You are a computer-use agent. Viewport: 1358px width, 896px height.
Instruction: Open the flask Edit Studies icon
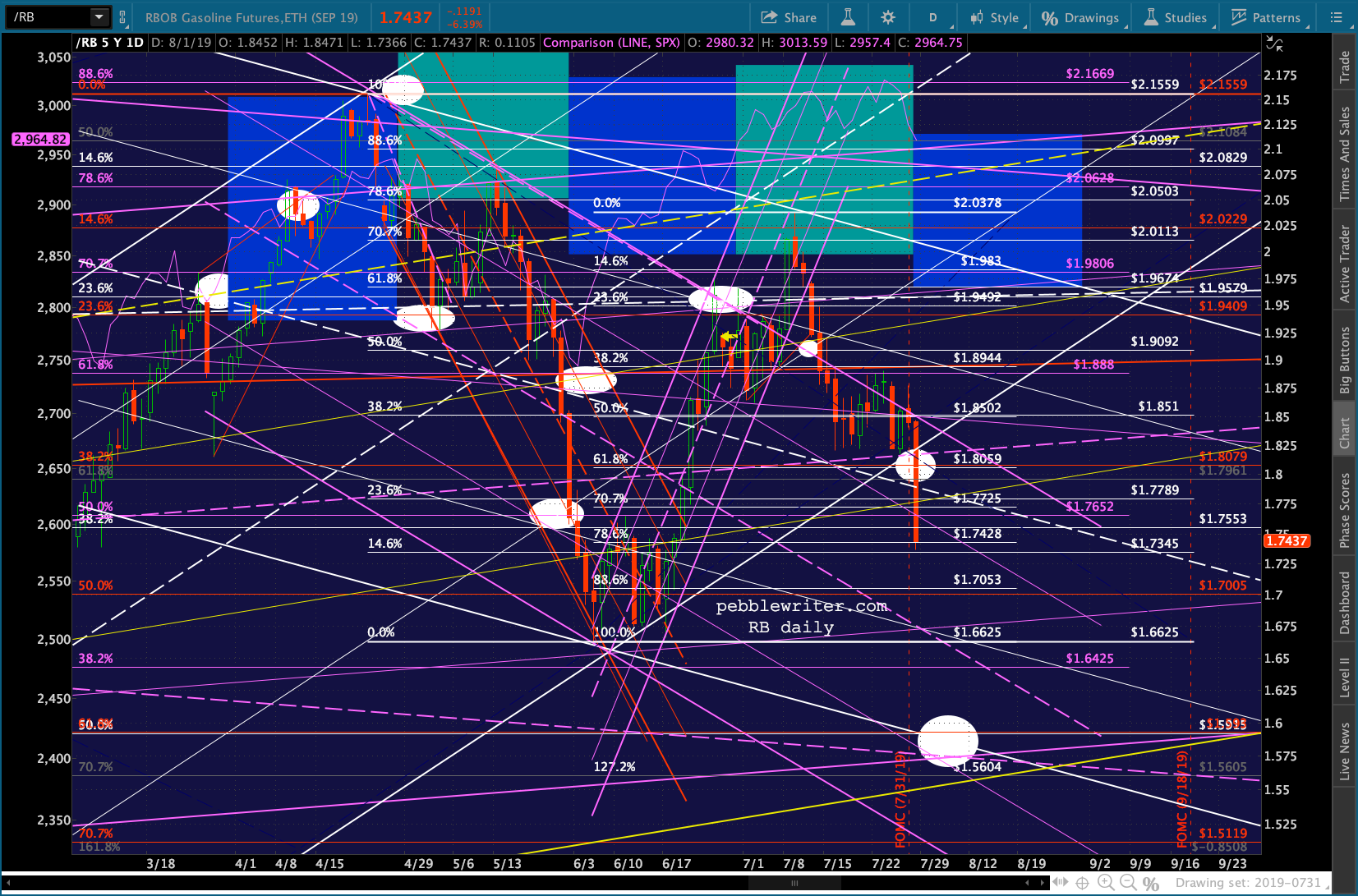pyautogui.click(x=847, y=17)
